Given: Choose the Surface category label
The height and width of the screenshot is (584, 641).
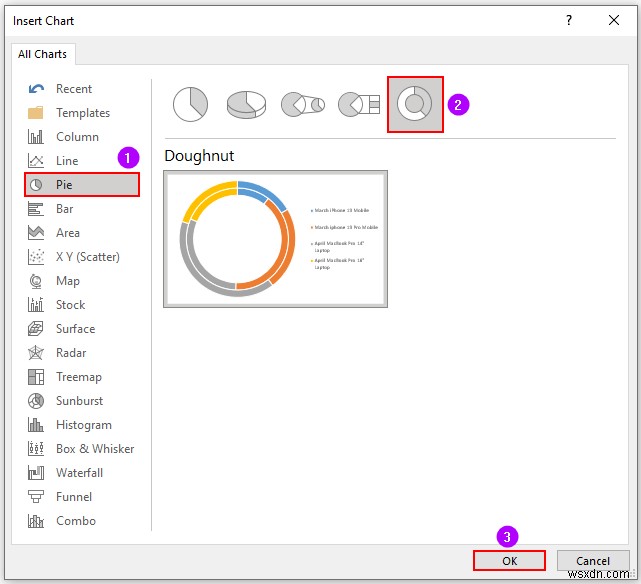Looking at the screenshot, I should [x=76, y=329].
